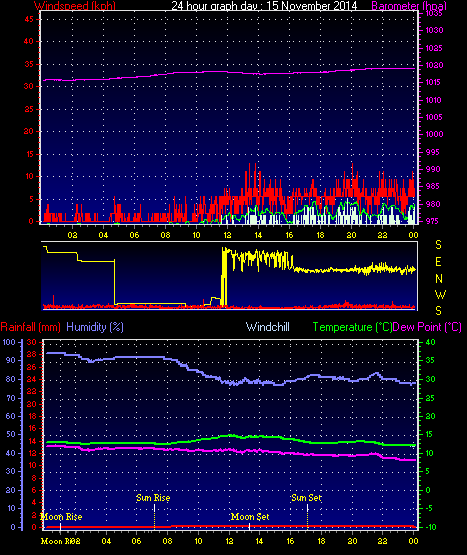467x555 pixels.
Task: Click the 12 hour tick under wind graph
Action: click(x=227, y=235)
